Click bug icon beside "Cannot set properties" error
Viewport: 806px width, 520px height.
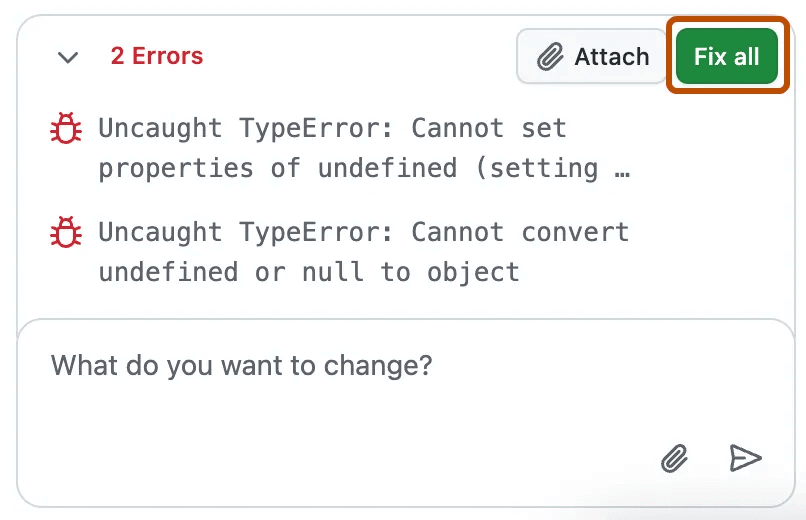pyautogui.click(x=66, y=129)
